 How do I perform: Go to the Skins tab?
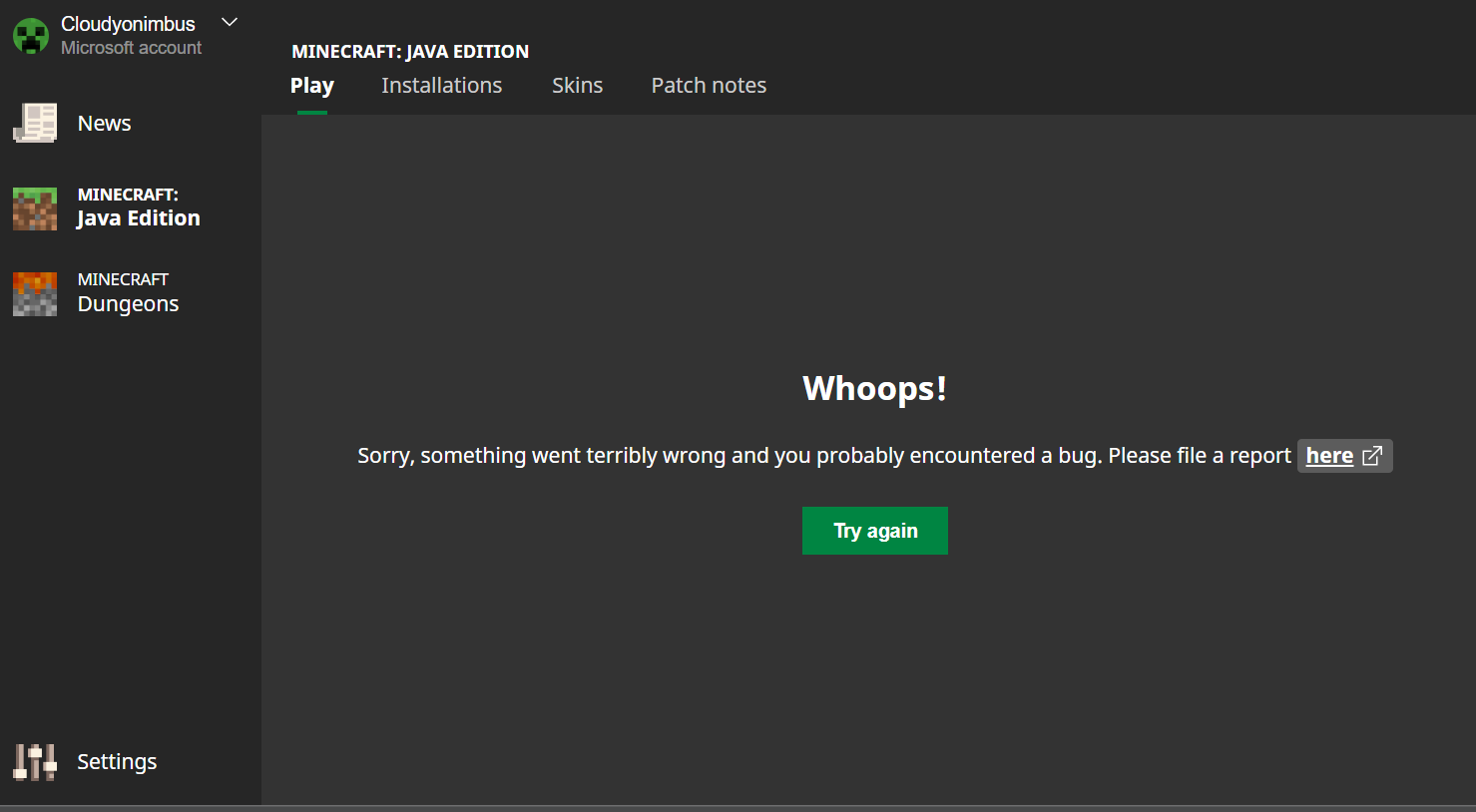point(577,86)
